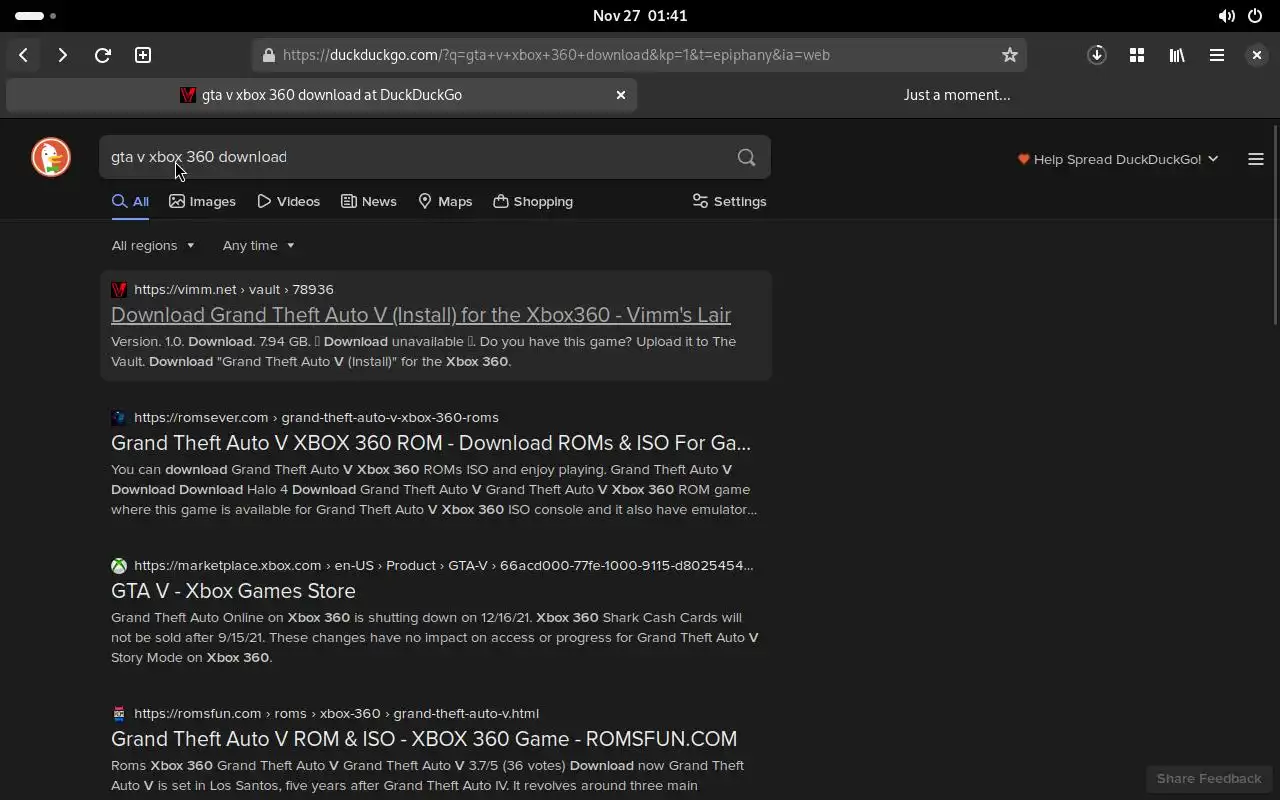1280x800 pixels.
Task: Open the bookmarks library
Action: pyautogui.click(x=1177, y=55)
